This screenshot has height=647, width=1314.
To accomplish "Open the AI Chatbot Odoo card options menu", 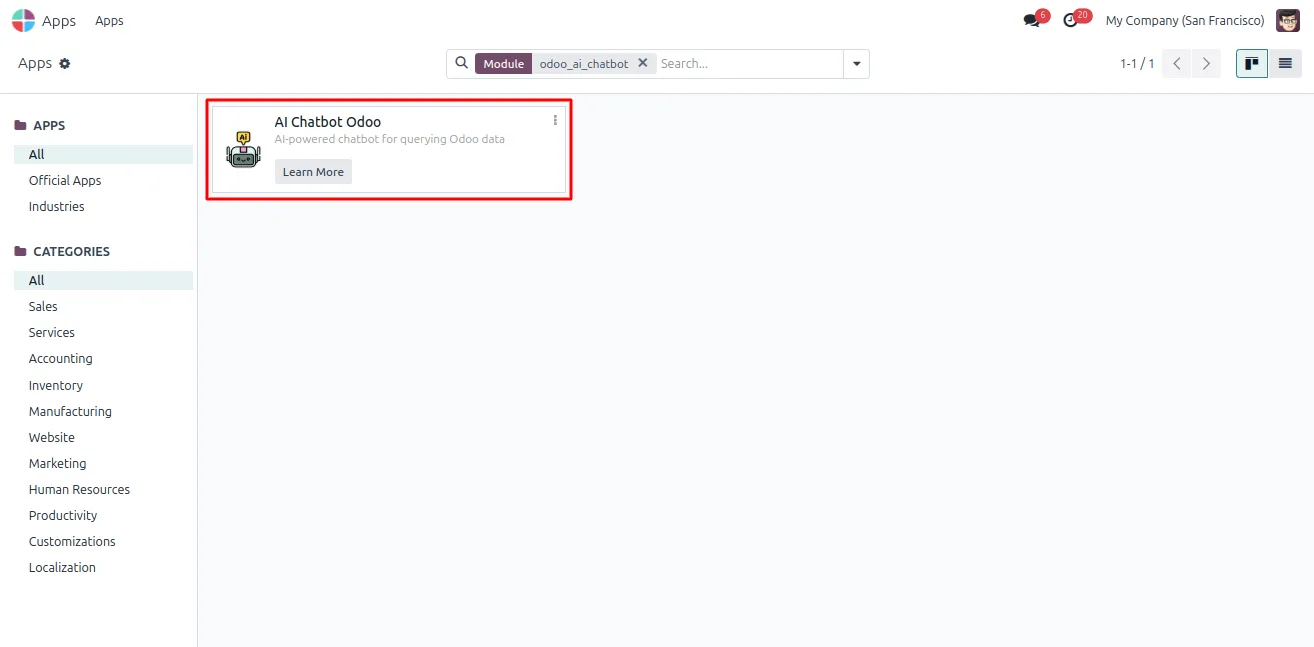I will (555, 120).
